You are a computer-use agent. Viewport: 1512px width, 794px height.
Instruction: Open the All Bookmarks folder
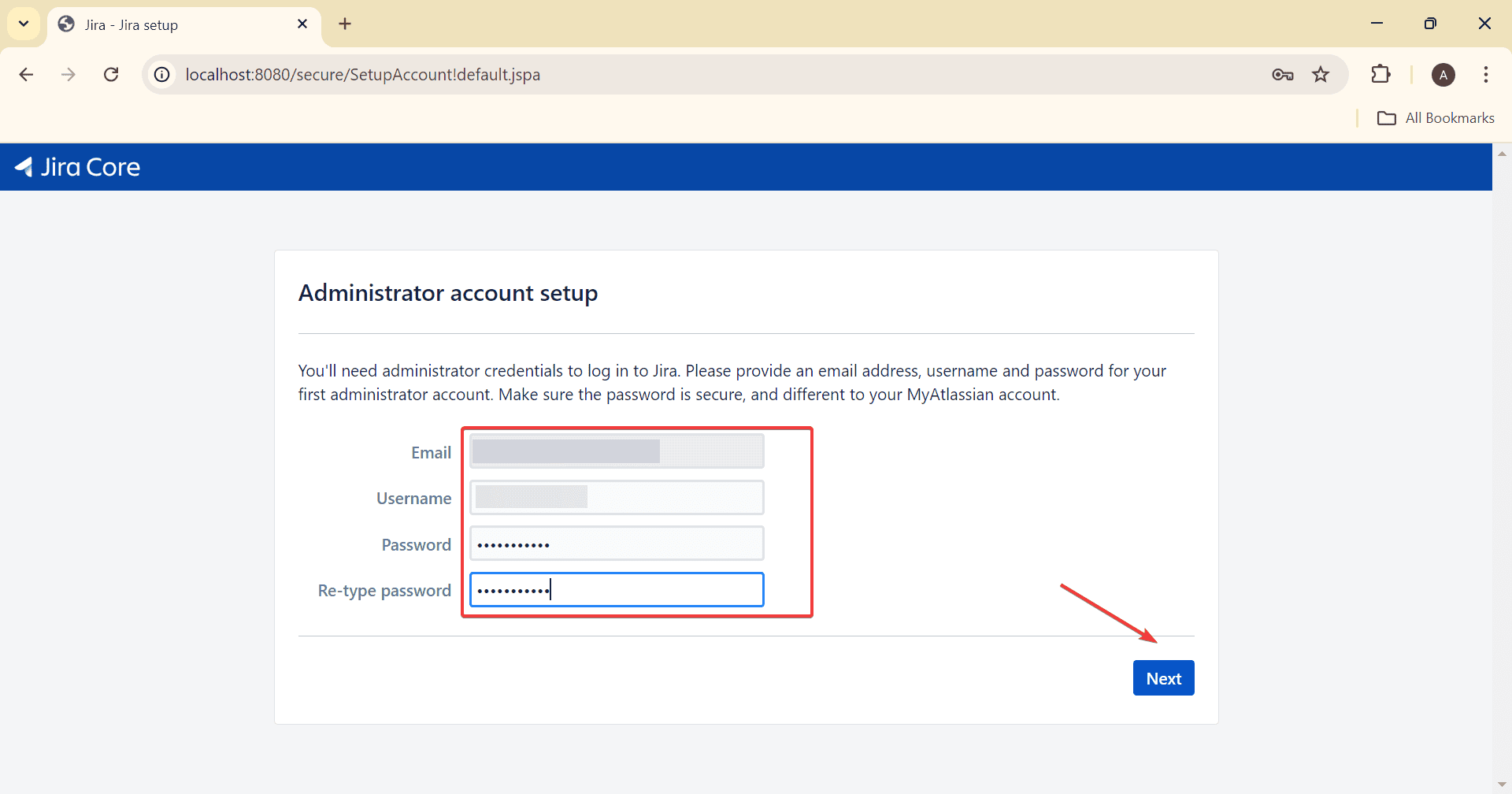(x=1436, y=117)
